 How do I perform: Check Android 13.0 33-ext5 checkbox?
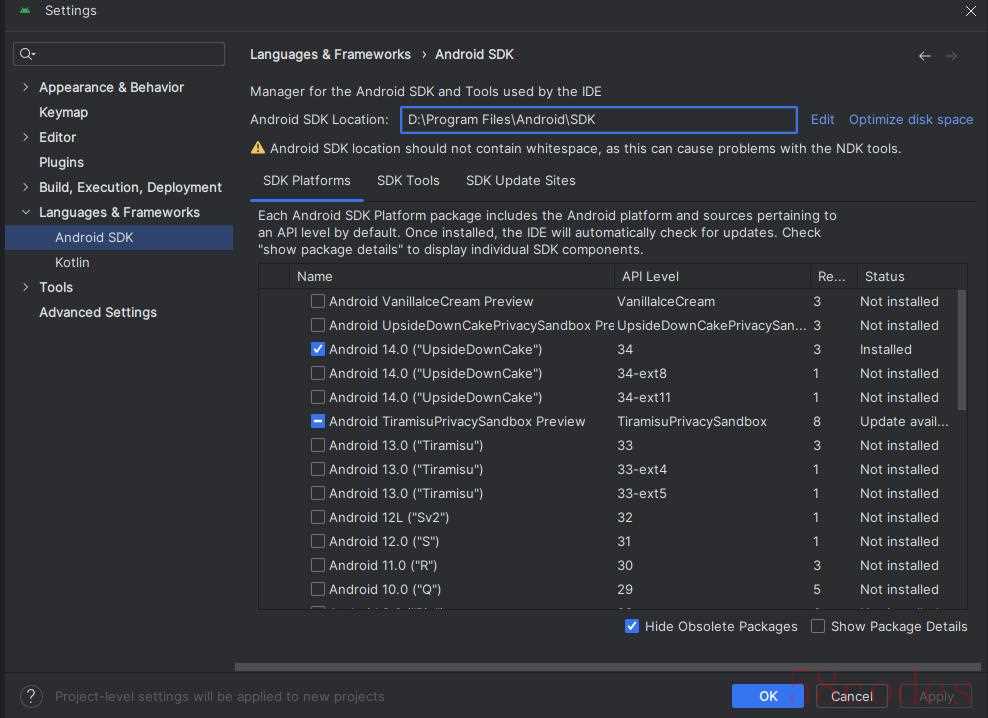tap(318, 493)
